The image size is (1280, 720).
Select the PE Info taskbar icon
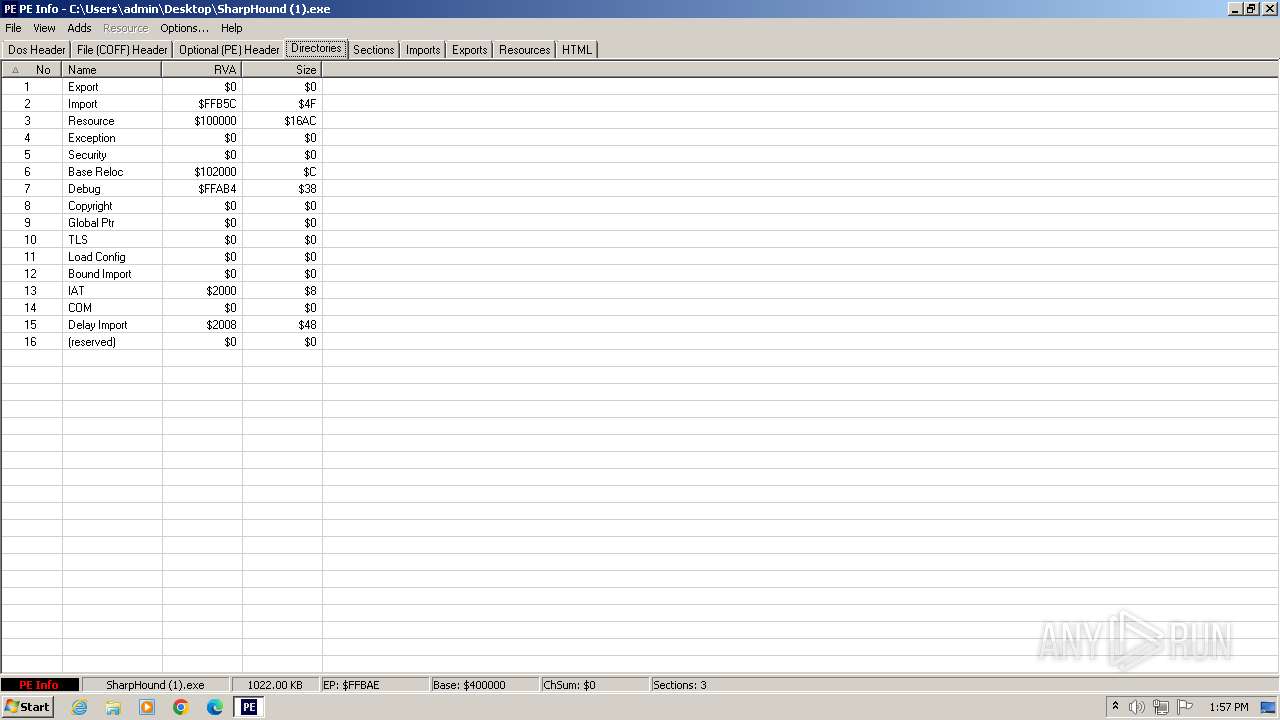249,707
